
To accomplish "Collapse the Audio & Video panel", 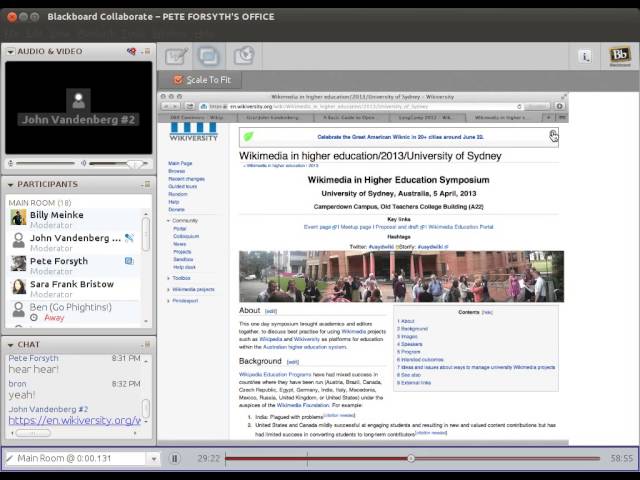I will [11, 52].
